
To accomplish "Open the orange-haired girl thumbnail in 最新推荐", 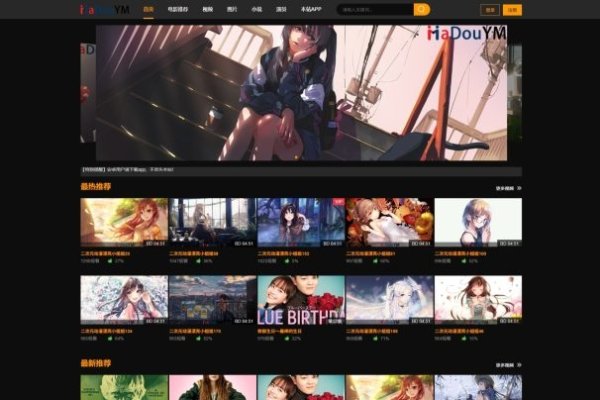I will pos(390,387).
